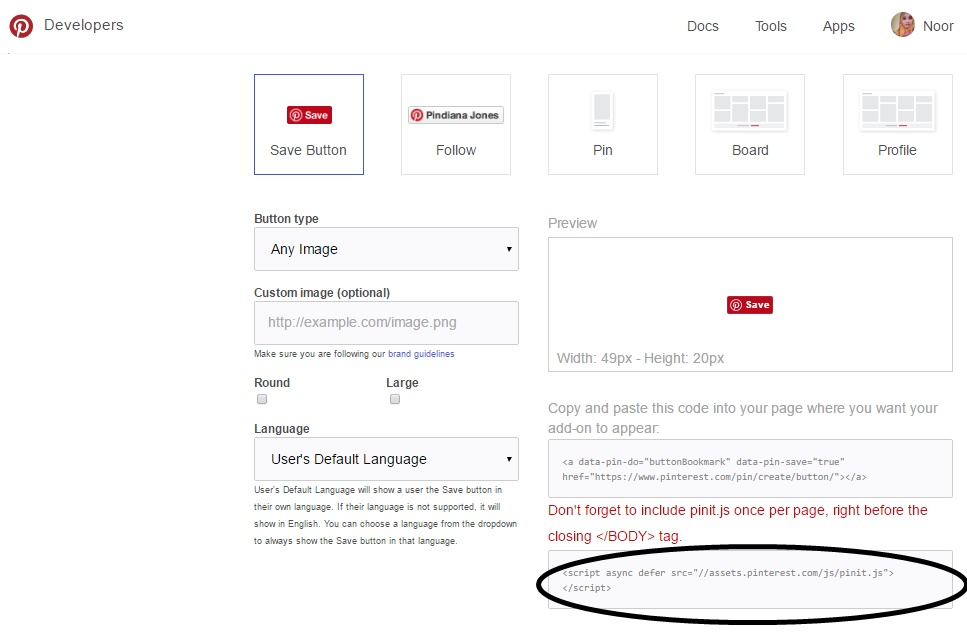Click the Pin thumbnail icon
The height and width of the screenshot is (635, 967).
click(x=602, y=110)
